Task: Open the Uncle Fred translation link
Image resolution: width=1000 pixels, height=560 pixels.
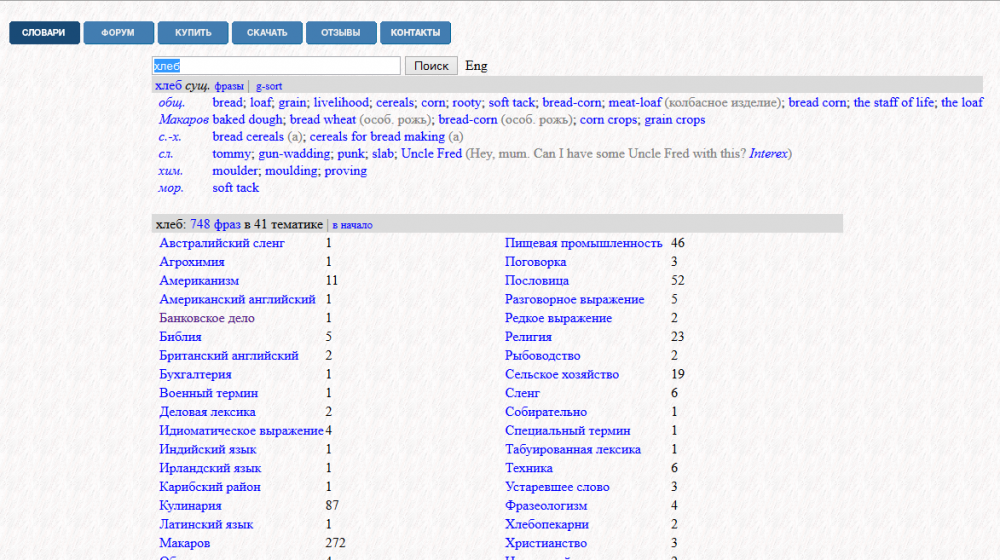Action: pyautogui.click(x=431, y=154)
